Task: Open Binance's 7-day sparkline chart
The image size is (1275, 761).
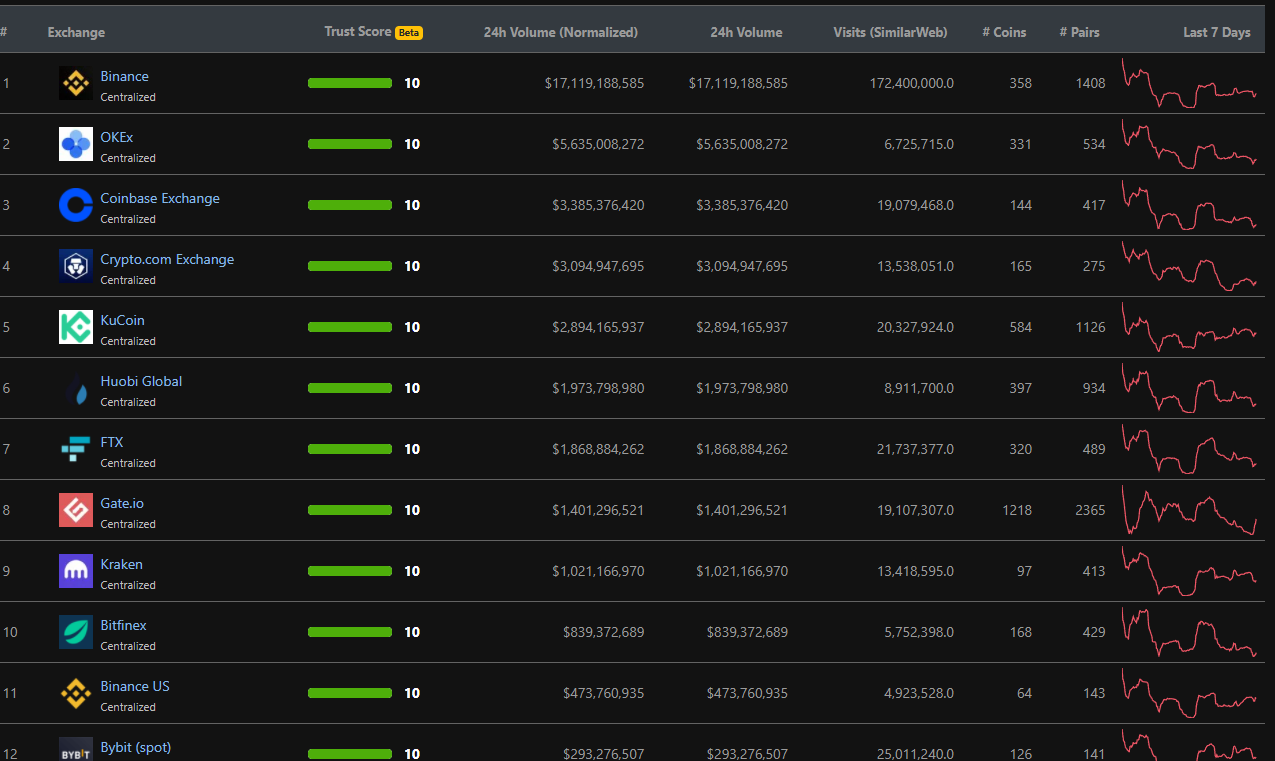Action: pos(1189,83)
